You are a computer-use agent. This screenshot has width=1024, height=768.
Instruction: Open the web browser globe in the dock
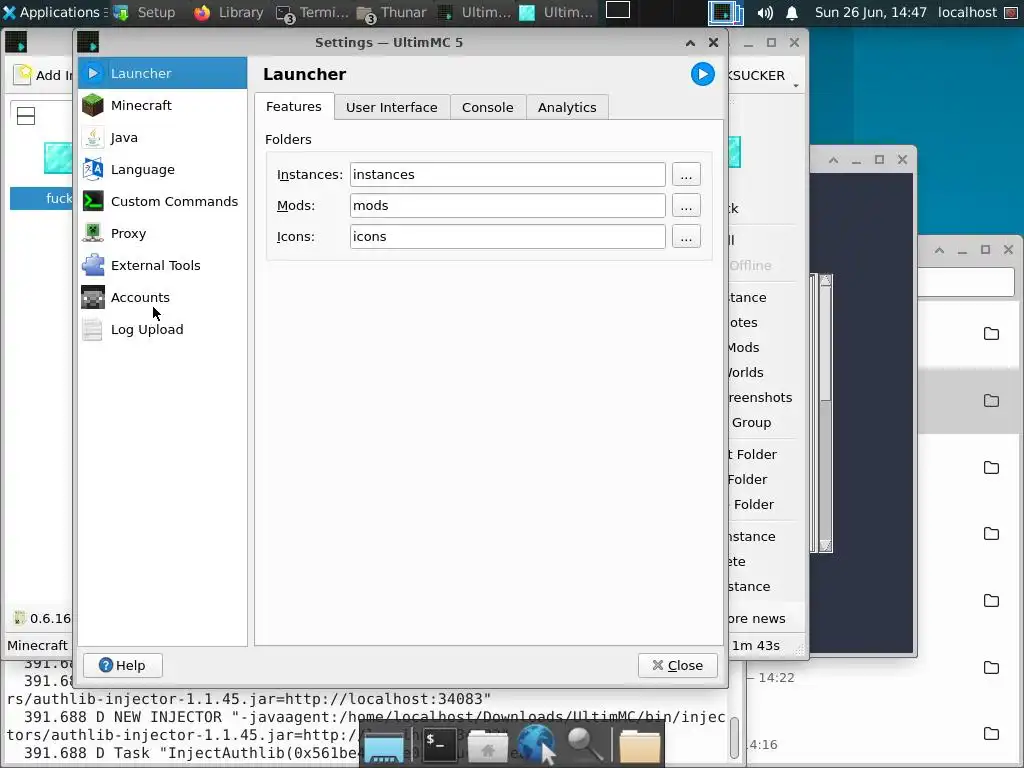[537, 744]
